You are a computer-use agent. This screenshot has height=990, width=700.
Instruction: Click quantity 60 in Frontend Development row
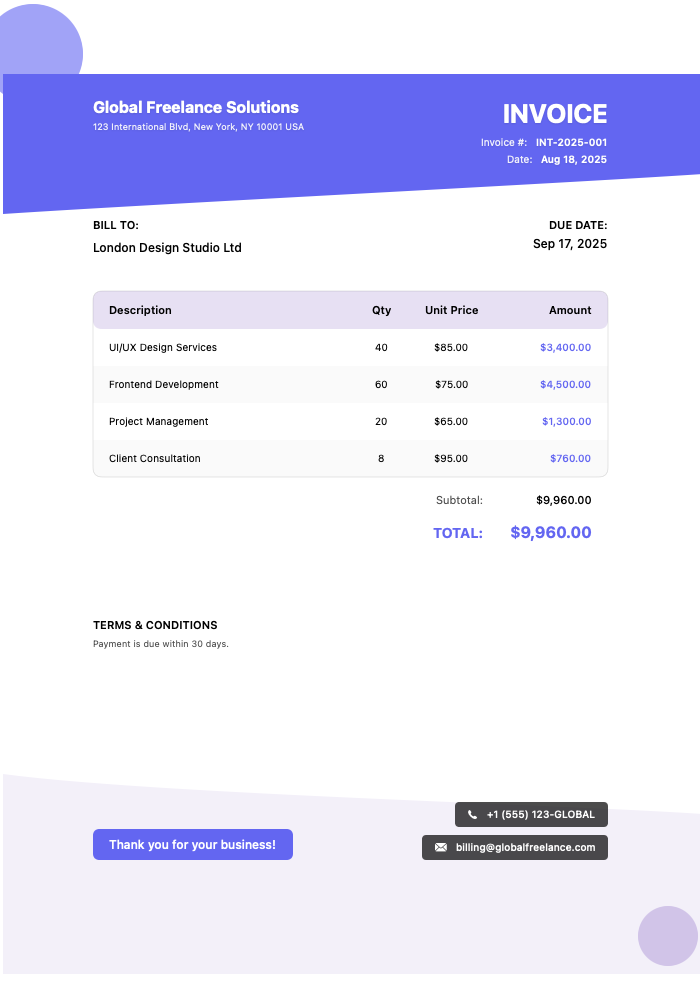point(381,385)
